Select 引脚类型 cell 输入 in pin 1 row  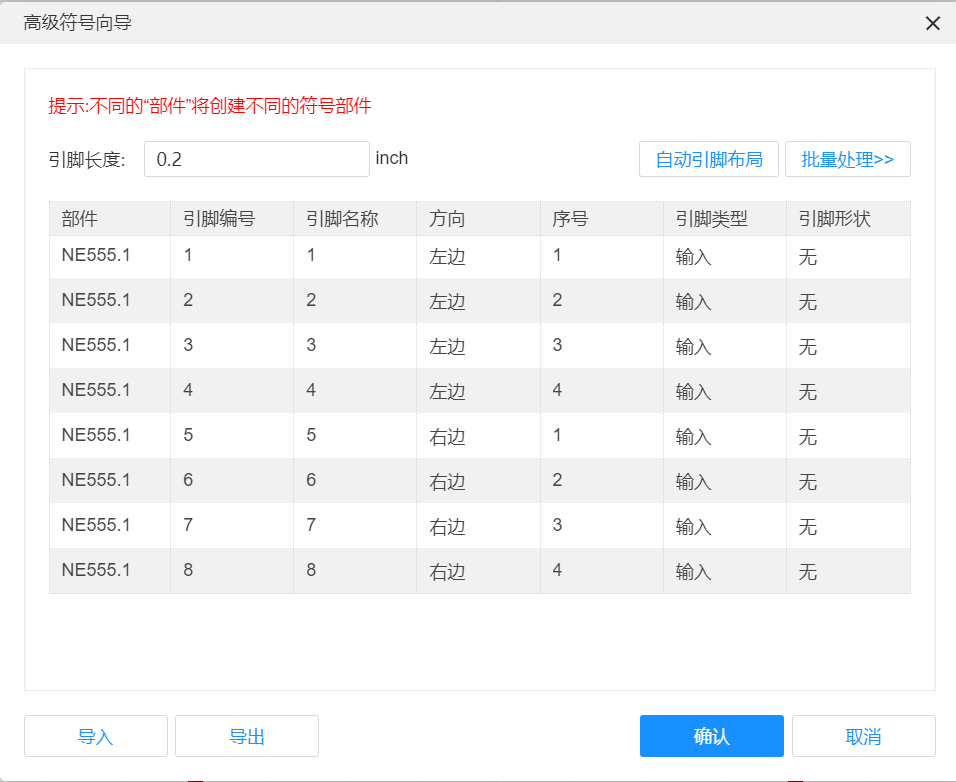[725, 256]
